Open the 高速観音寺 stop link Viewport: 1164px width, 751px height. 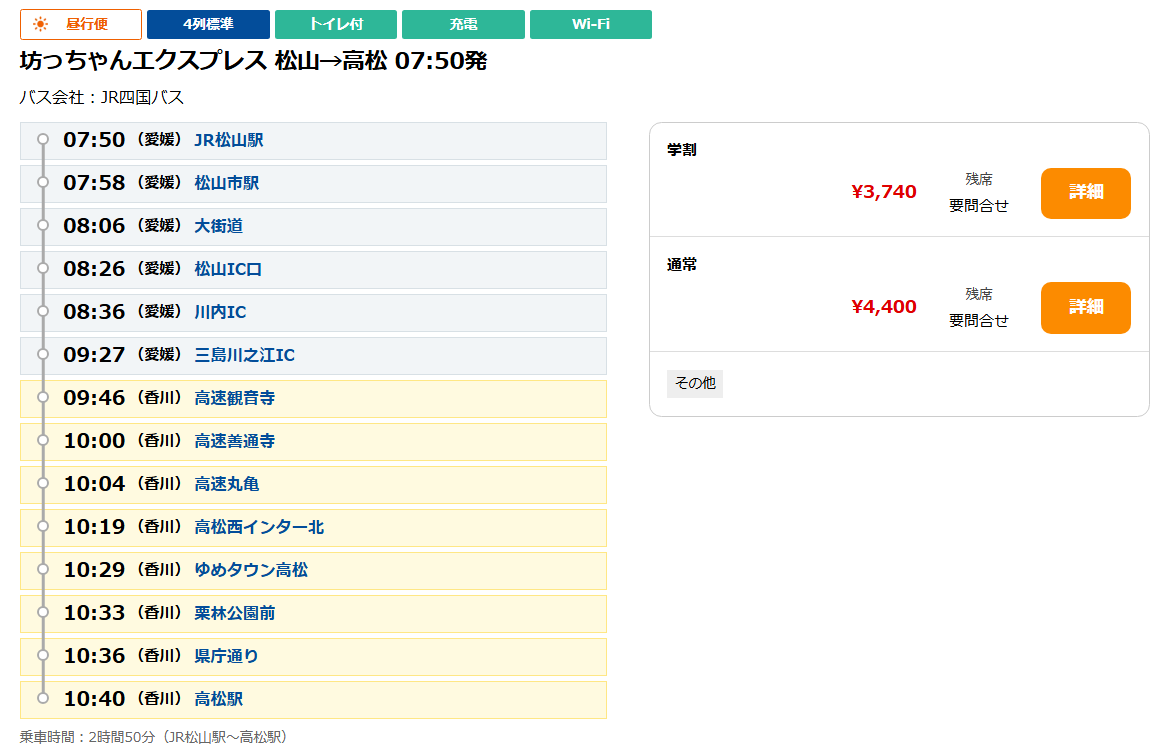[235, 399]
